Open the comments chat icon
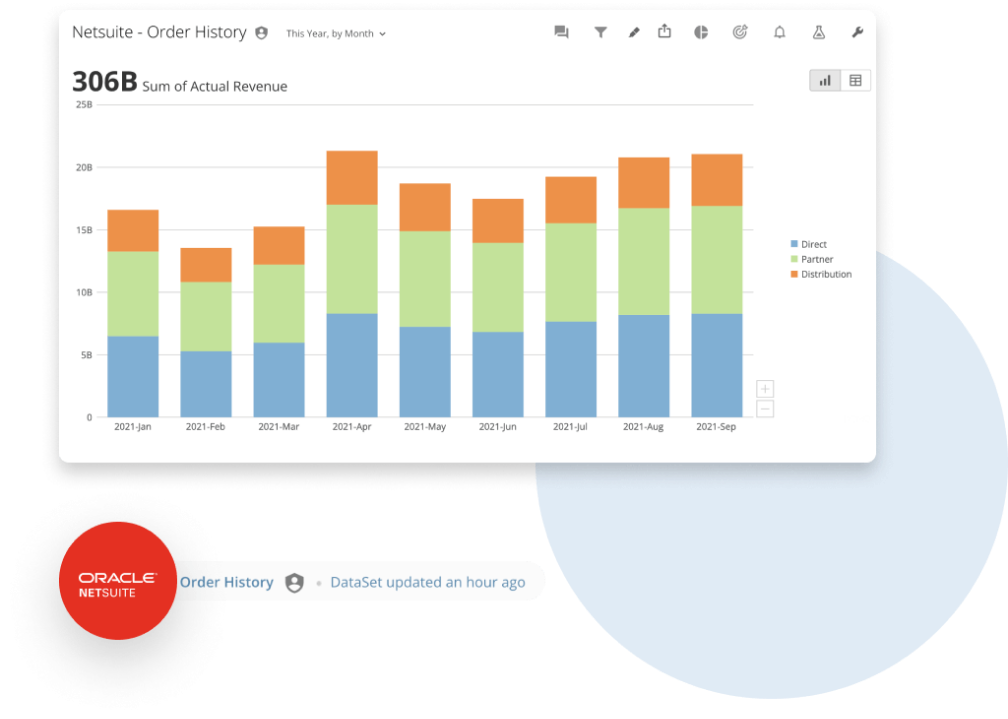 [x=561, y=32]
